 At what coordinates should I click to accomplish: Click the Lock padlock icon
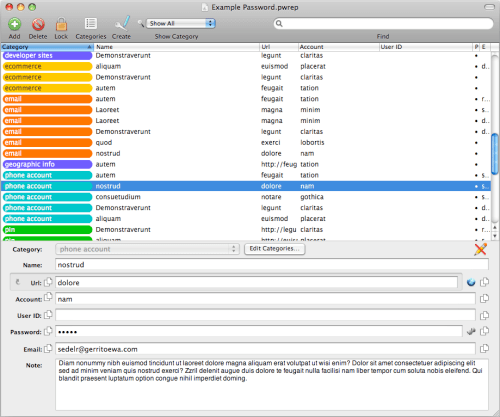61,24
